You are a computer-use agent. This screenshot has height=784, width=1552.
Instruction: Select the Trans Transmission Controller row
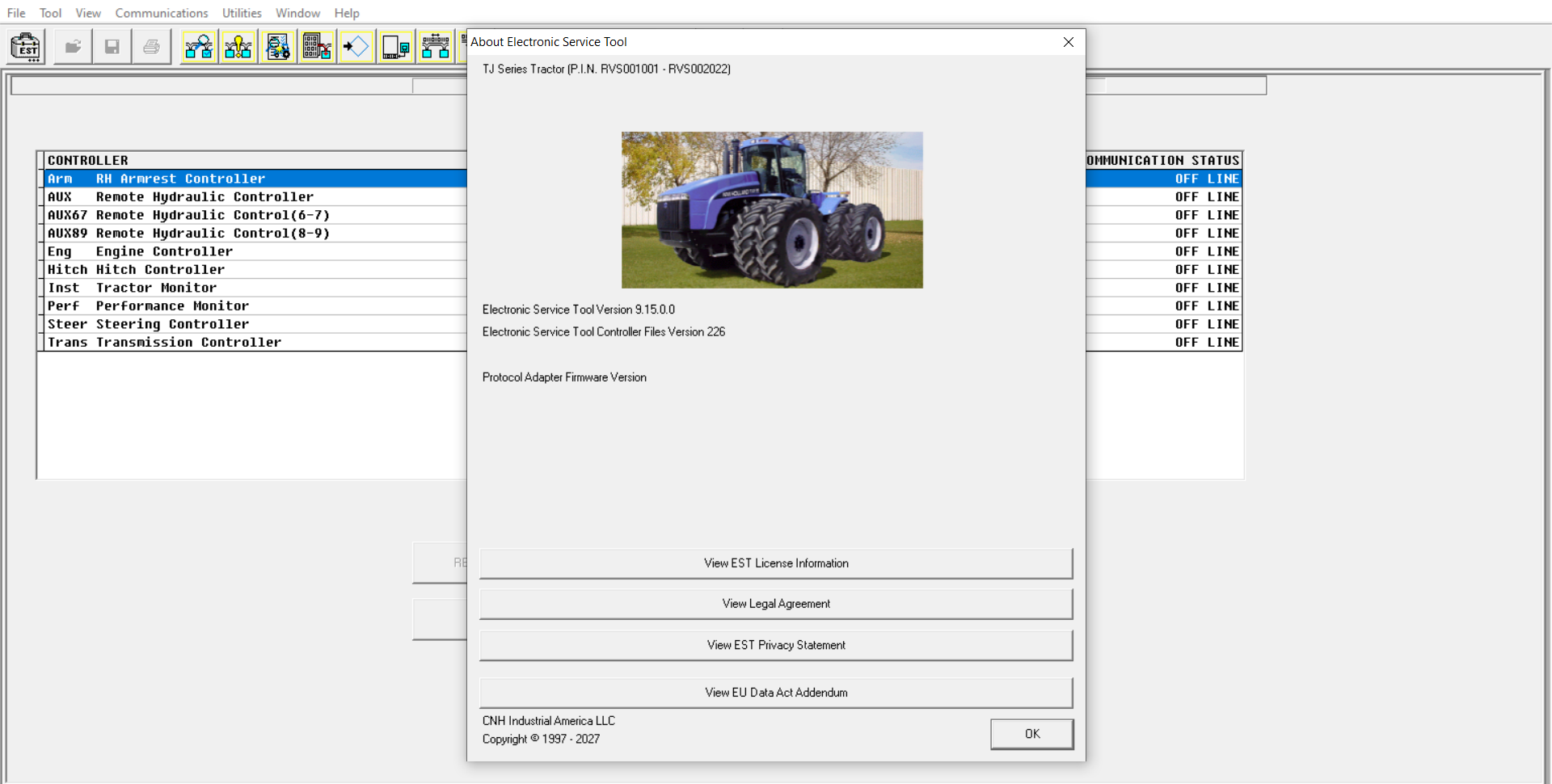tap(255, 343)
